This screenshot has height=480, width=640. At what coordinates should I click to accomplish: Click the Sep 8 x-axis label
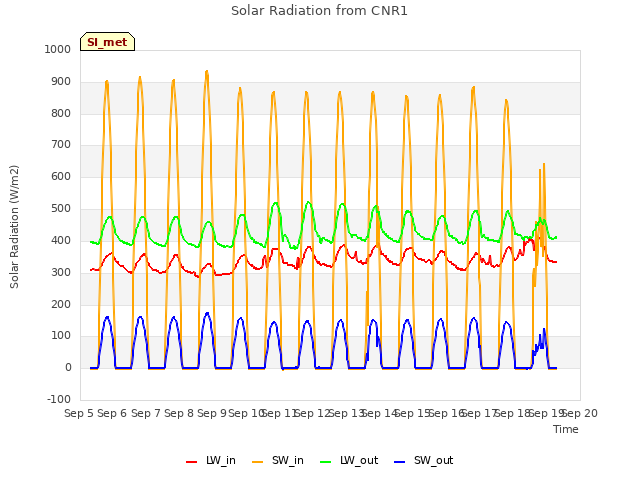[179, 413]
